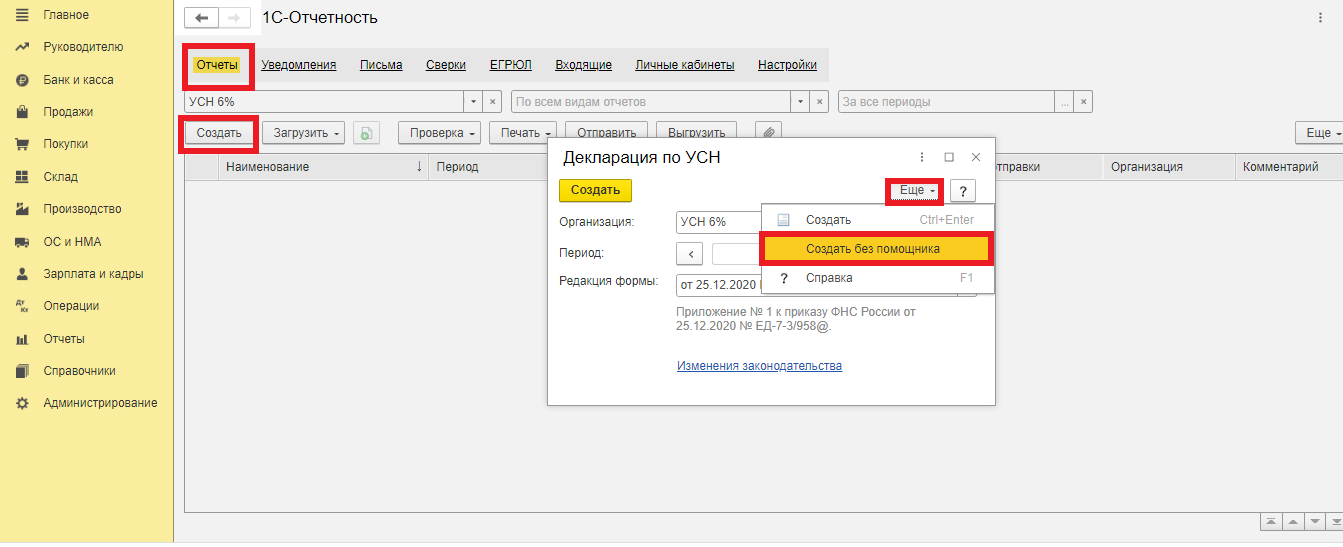Click the yellow Создать button in dialog
This screenshot has width=1343, height=547.
point(595,190)
